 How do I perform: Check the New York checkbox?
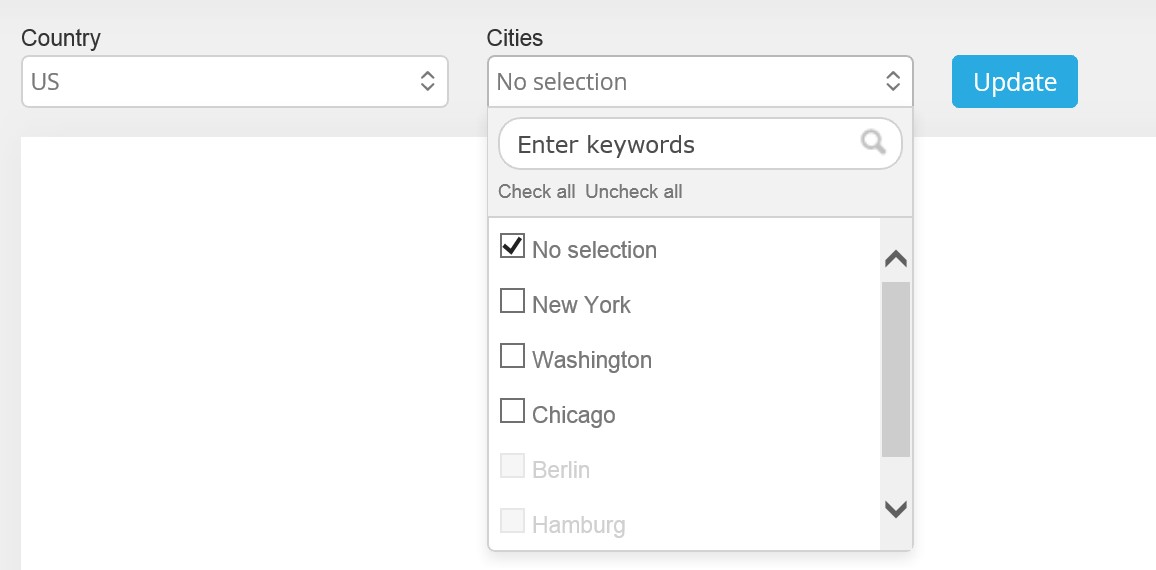pos(512,301)
